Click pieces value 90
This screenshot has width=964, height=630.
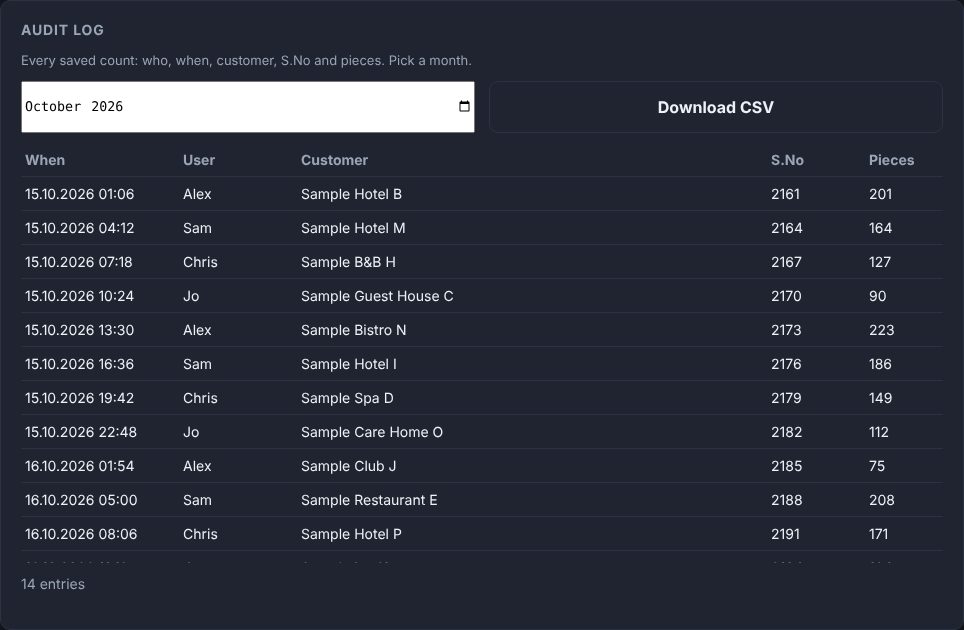point(877,296)
